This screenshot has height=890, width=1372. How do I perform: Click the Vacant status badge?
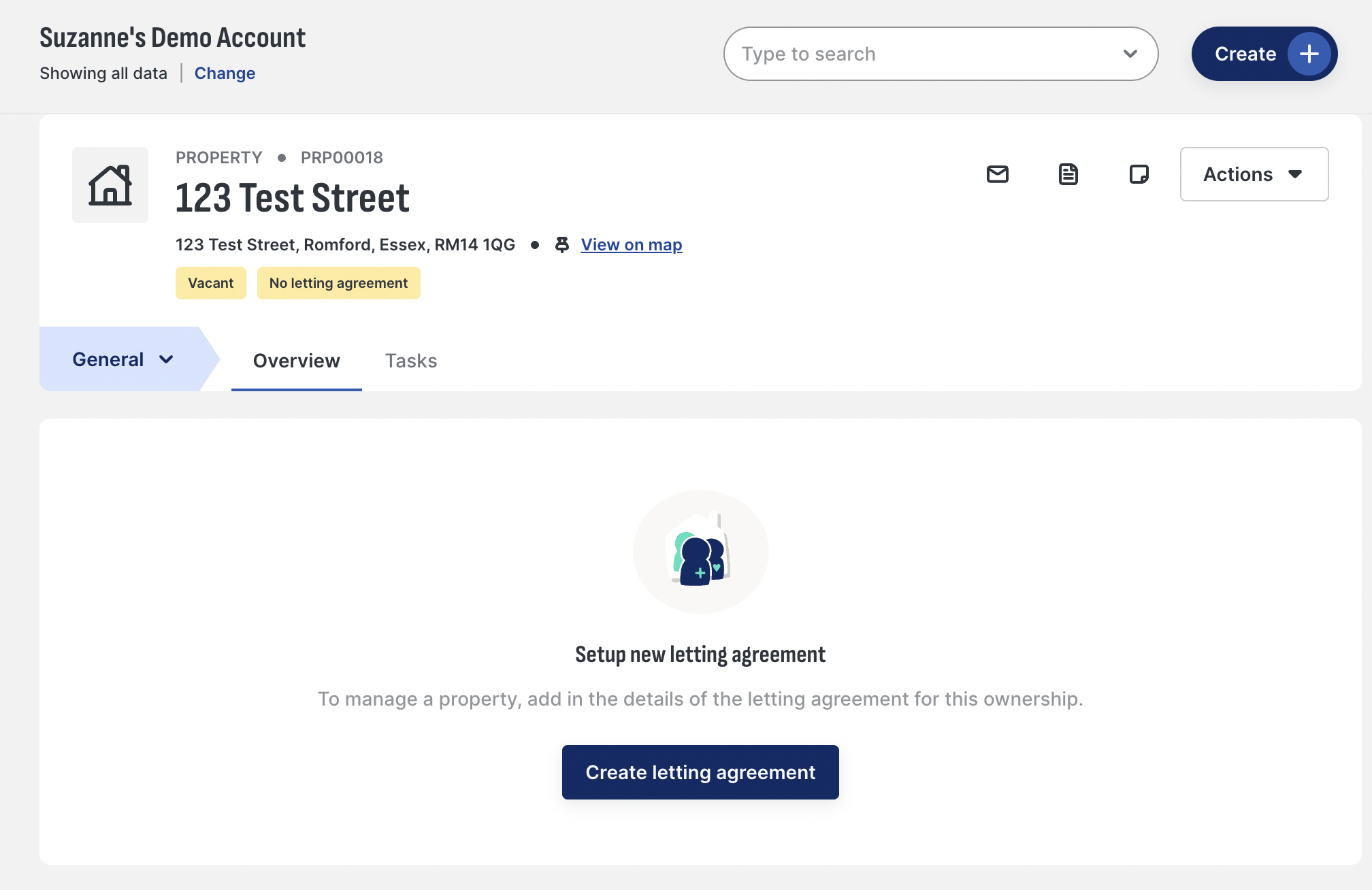[210, 283]
